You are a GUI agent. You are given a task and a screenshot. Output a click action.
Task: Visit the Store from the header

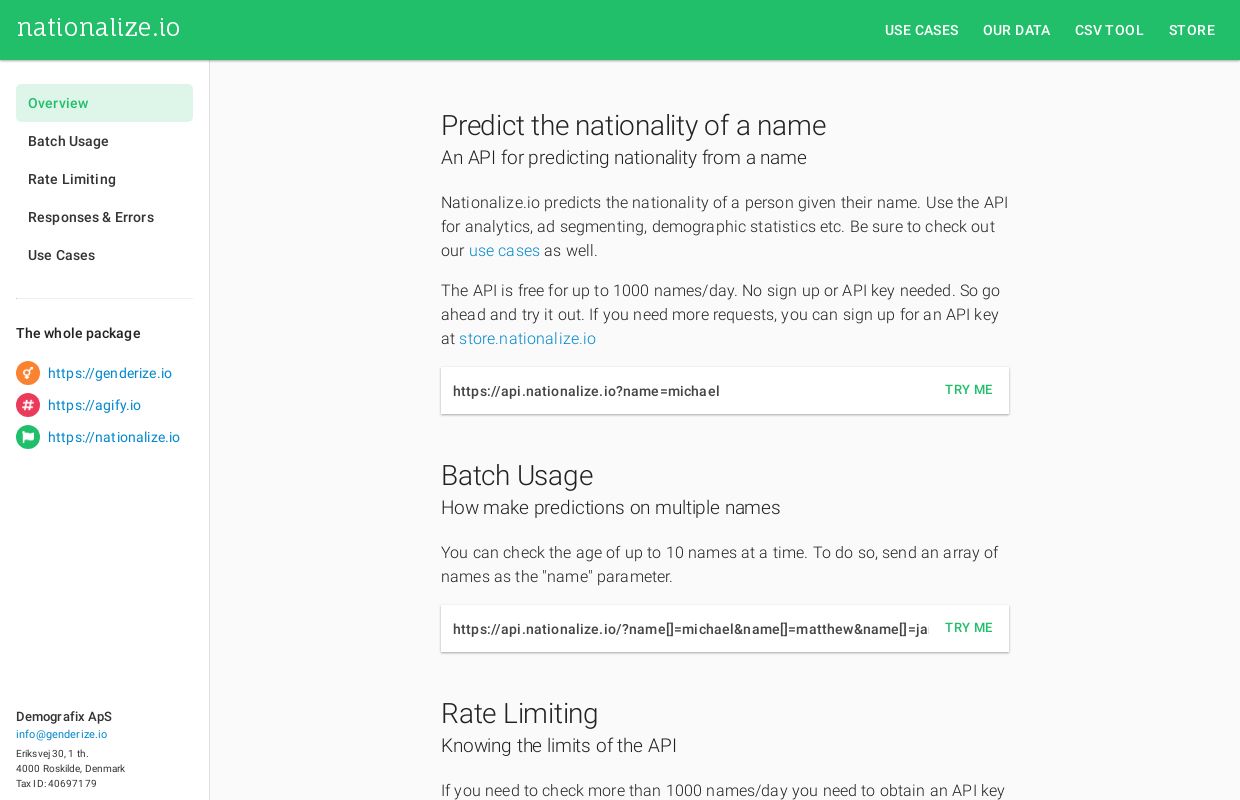click(1192, 30)
